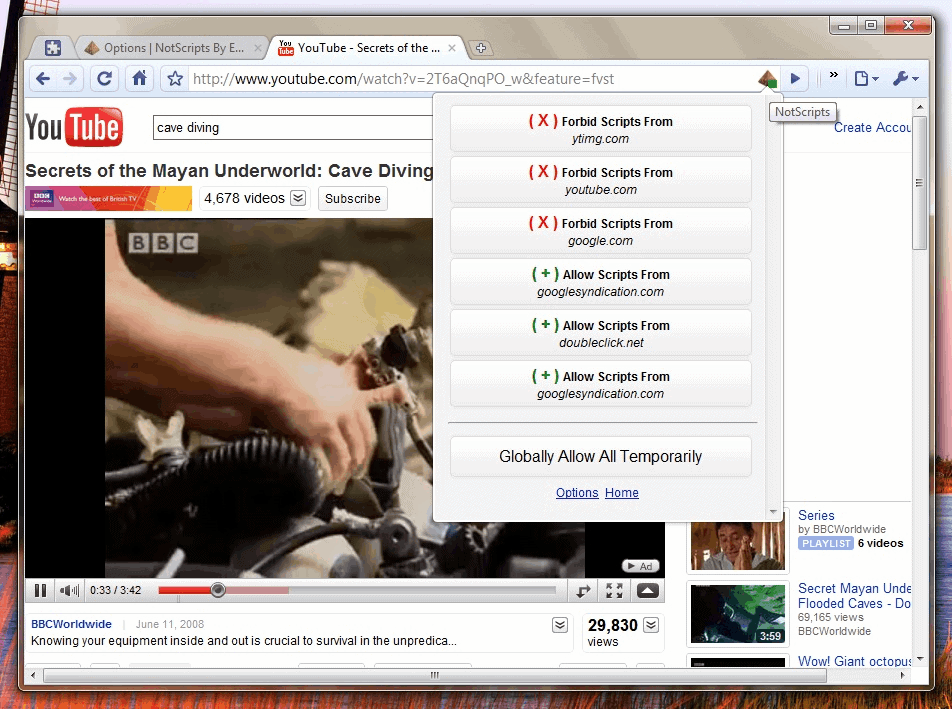The image size is (952, 709).
Task: Click the horizontal scrollbar right arrow
Action: [902, 675]
